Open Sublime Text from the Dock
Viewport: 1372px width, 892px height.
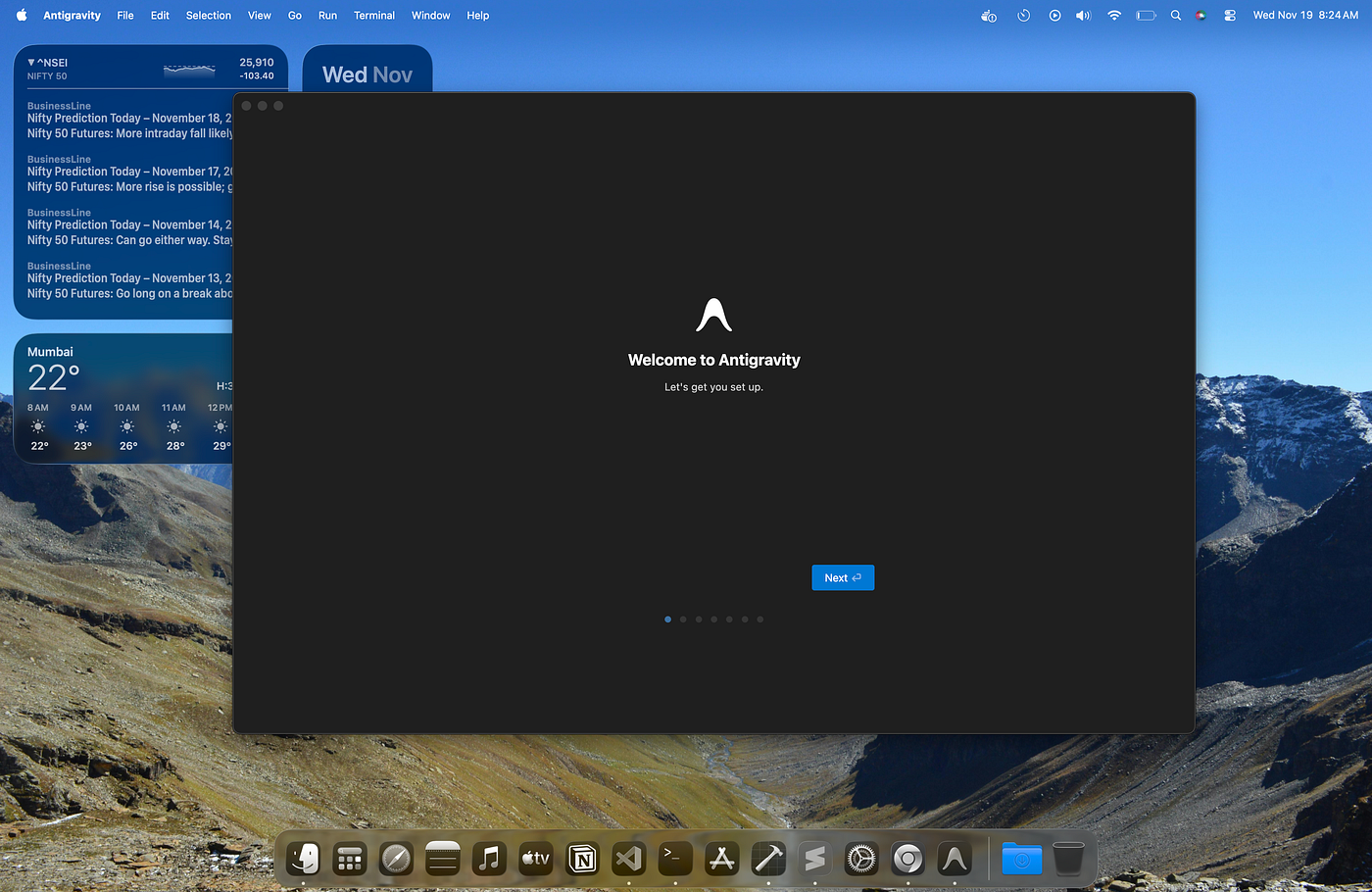click(x=814, y=859)
